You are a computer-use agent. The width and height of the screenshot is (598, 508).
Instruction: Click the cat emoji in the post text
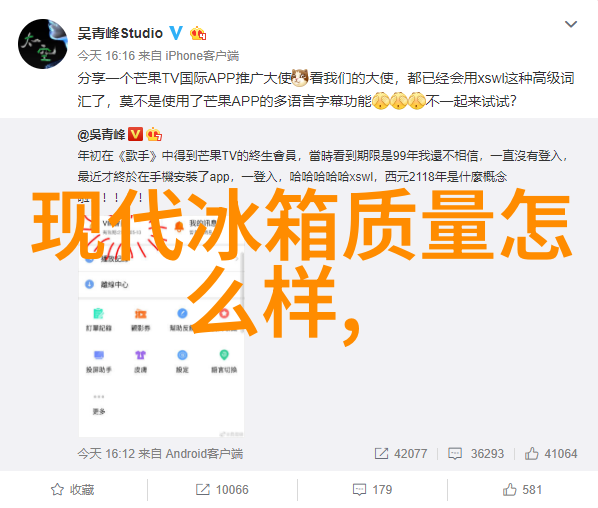pos(300,77)
